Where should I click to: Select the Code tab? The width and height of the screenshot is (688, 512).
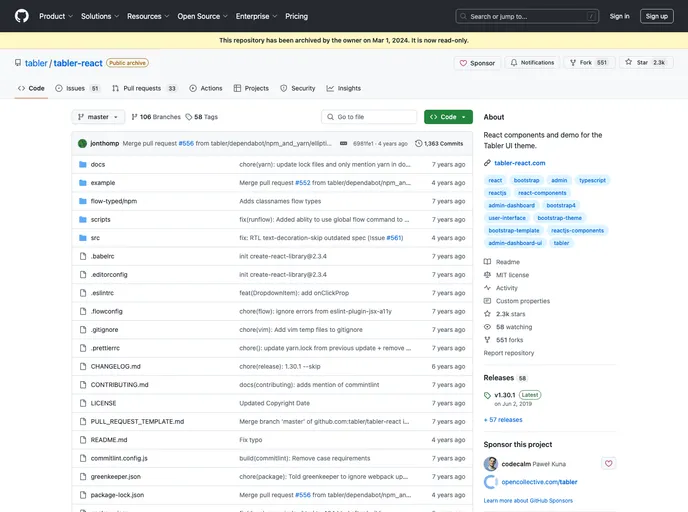click(31, 88)
